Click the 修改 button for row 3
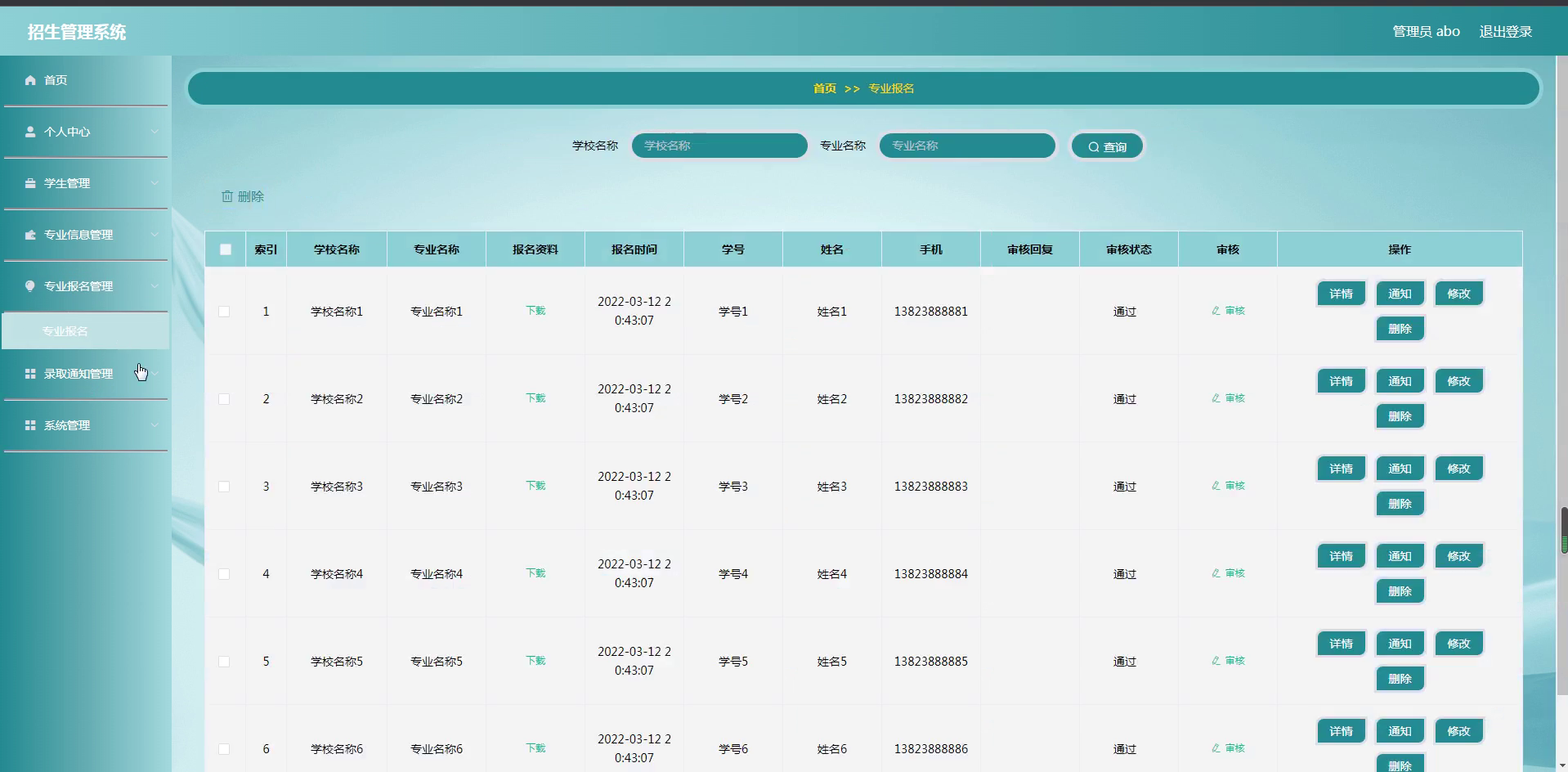Screen dimensions: 1568x772 [1458, 469]
